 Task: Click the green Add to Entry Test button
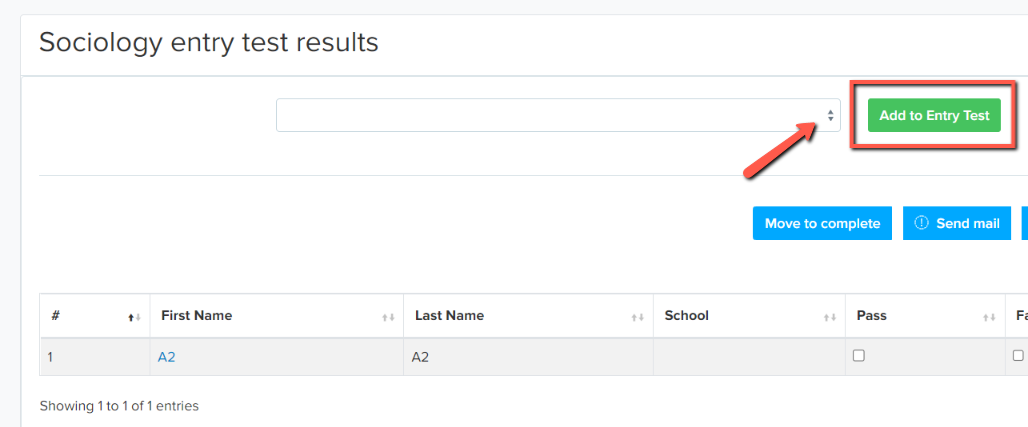coord(934,115)
